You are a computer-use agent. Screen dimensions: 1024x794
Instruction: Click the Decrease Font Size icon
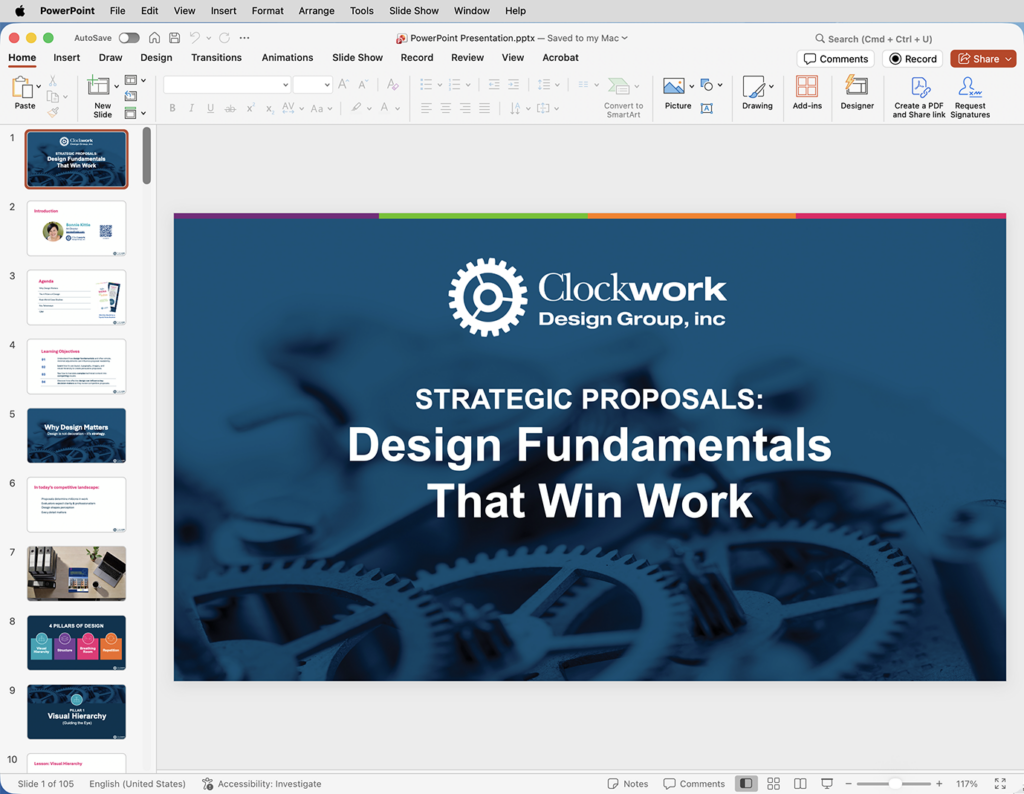[362, 84]
